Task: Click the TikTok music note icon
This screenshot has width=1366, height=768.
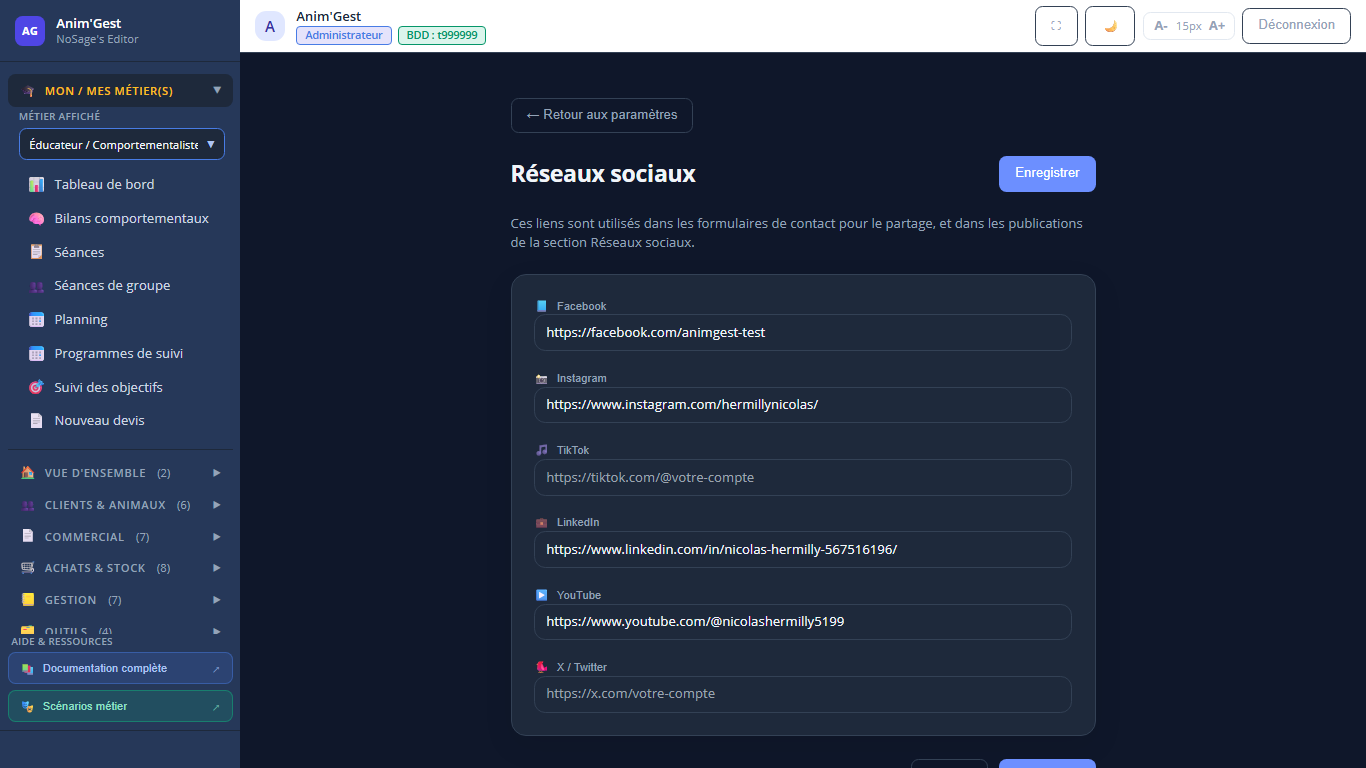Action: 542,450
